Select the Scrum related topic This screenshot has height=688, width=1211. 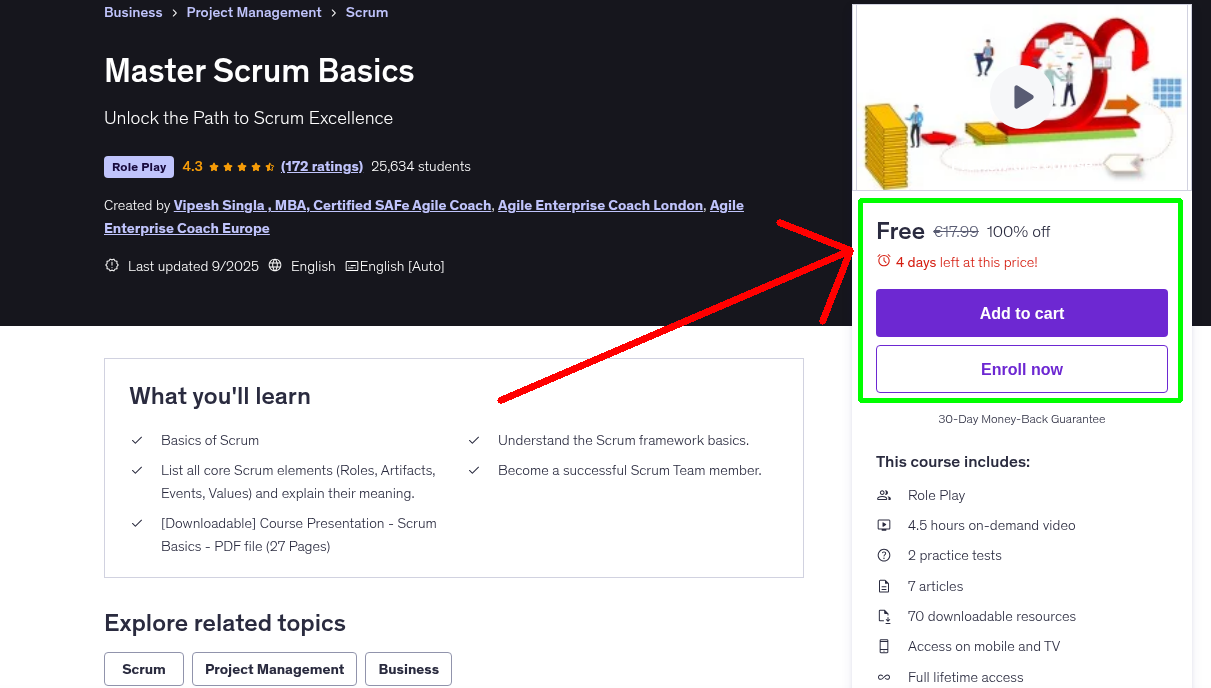pyautogui.click(x=143, y=669)
